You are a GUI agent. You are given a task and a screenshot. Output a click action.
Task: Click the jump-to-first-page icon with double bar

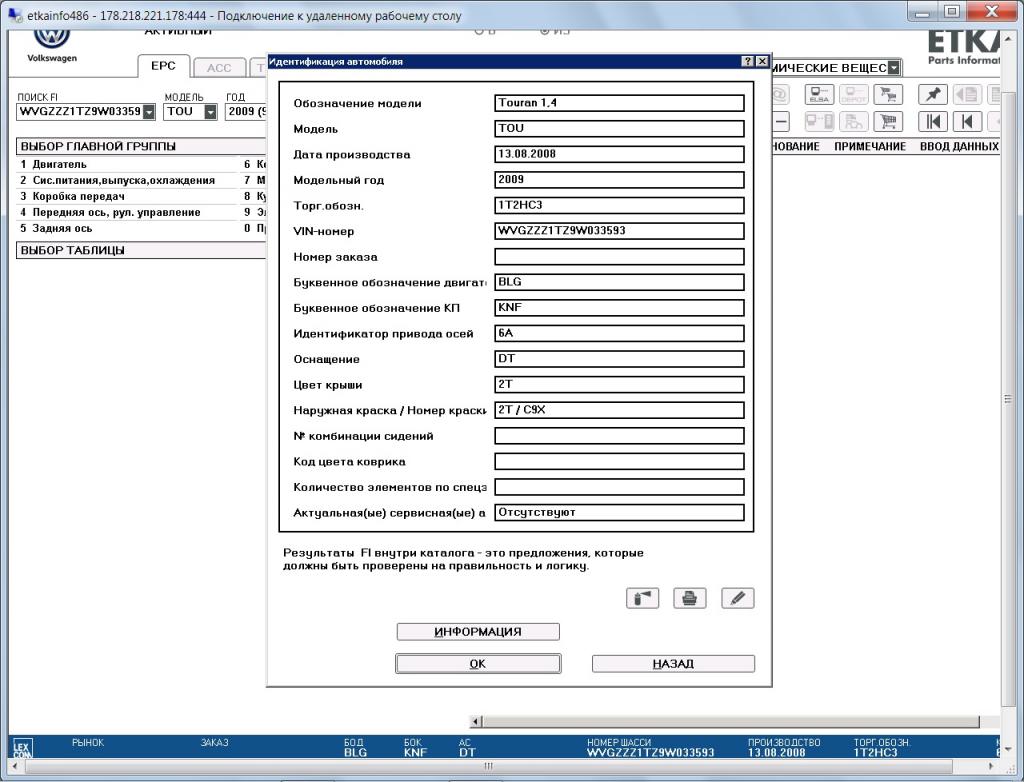coord(933,122)
